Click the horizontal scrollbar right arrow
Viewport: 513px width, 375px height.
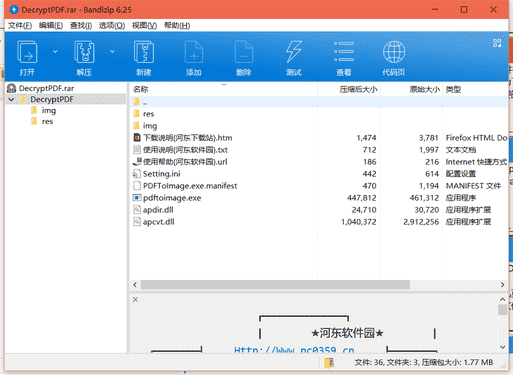pos(502,285)
